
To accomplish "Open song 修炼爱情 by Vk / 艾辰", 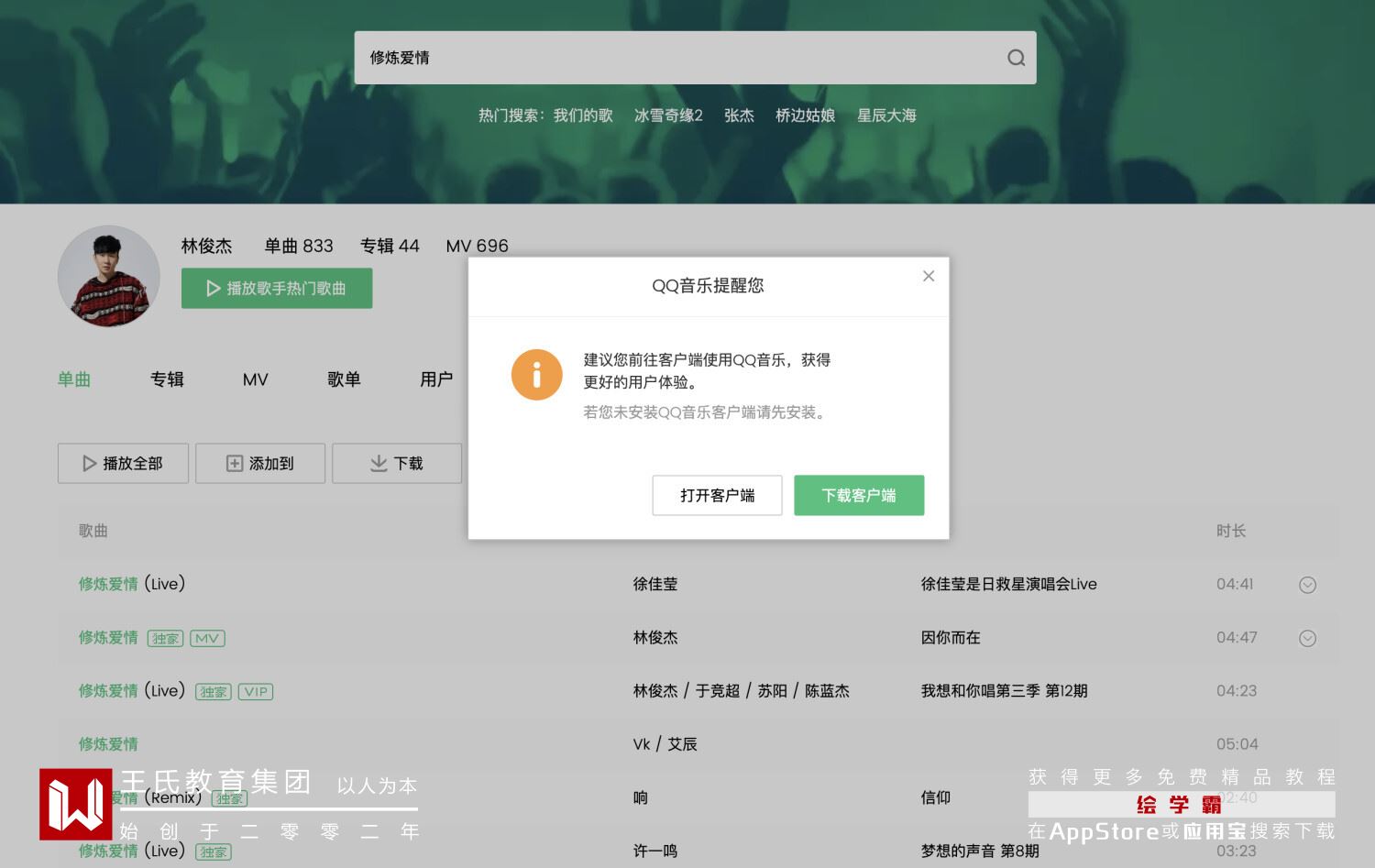I will (x=108, y=744).
